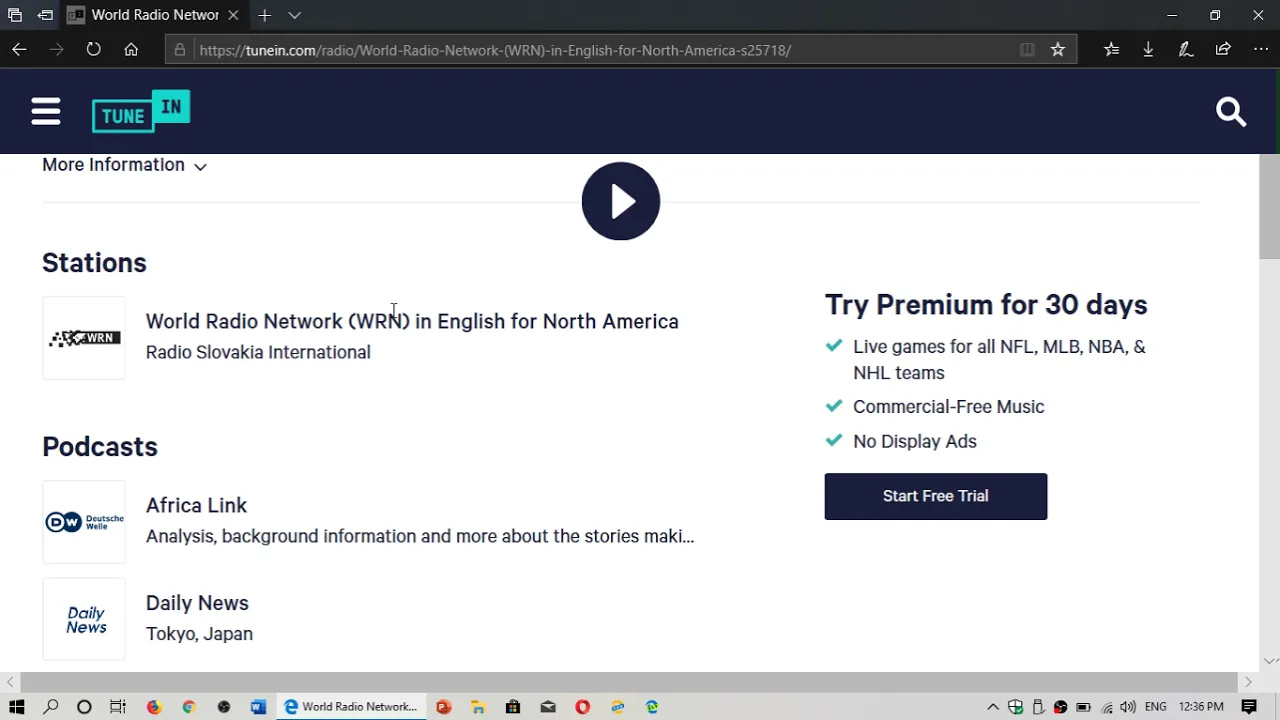Open World Radio Network (WRN) station link

pyautogui.click(x=412, y=321)
